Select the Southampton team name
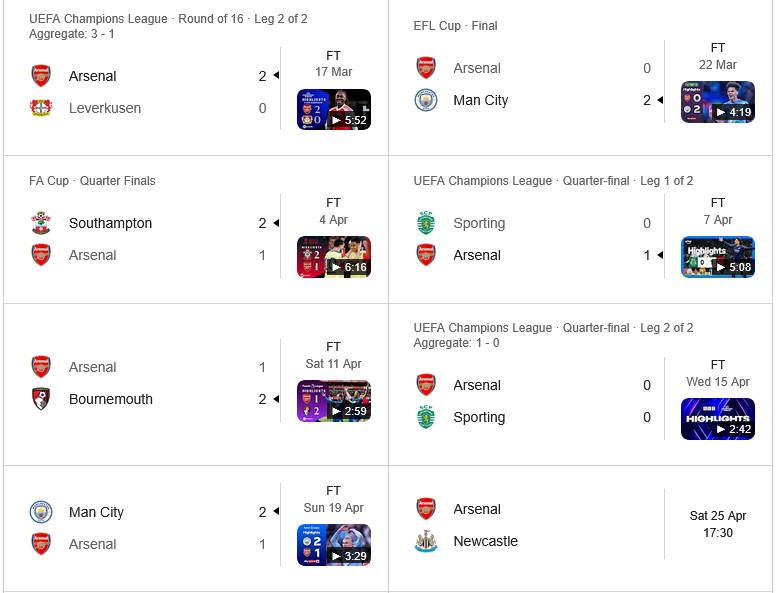 [110, 223]
